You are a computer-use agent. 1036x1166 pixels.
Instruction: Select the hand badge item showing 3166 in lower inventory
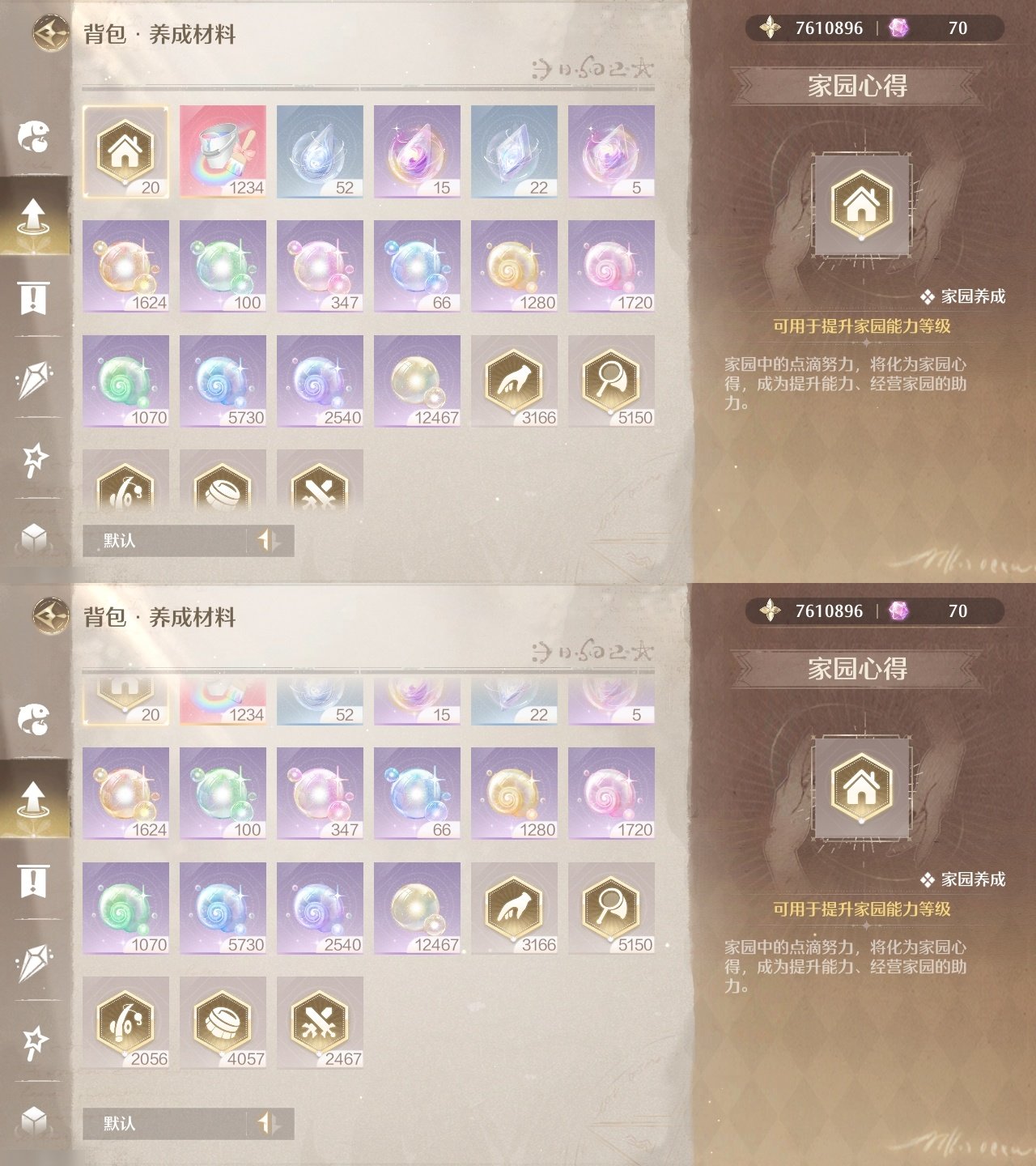coord(514,908)
